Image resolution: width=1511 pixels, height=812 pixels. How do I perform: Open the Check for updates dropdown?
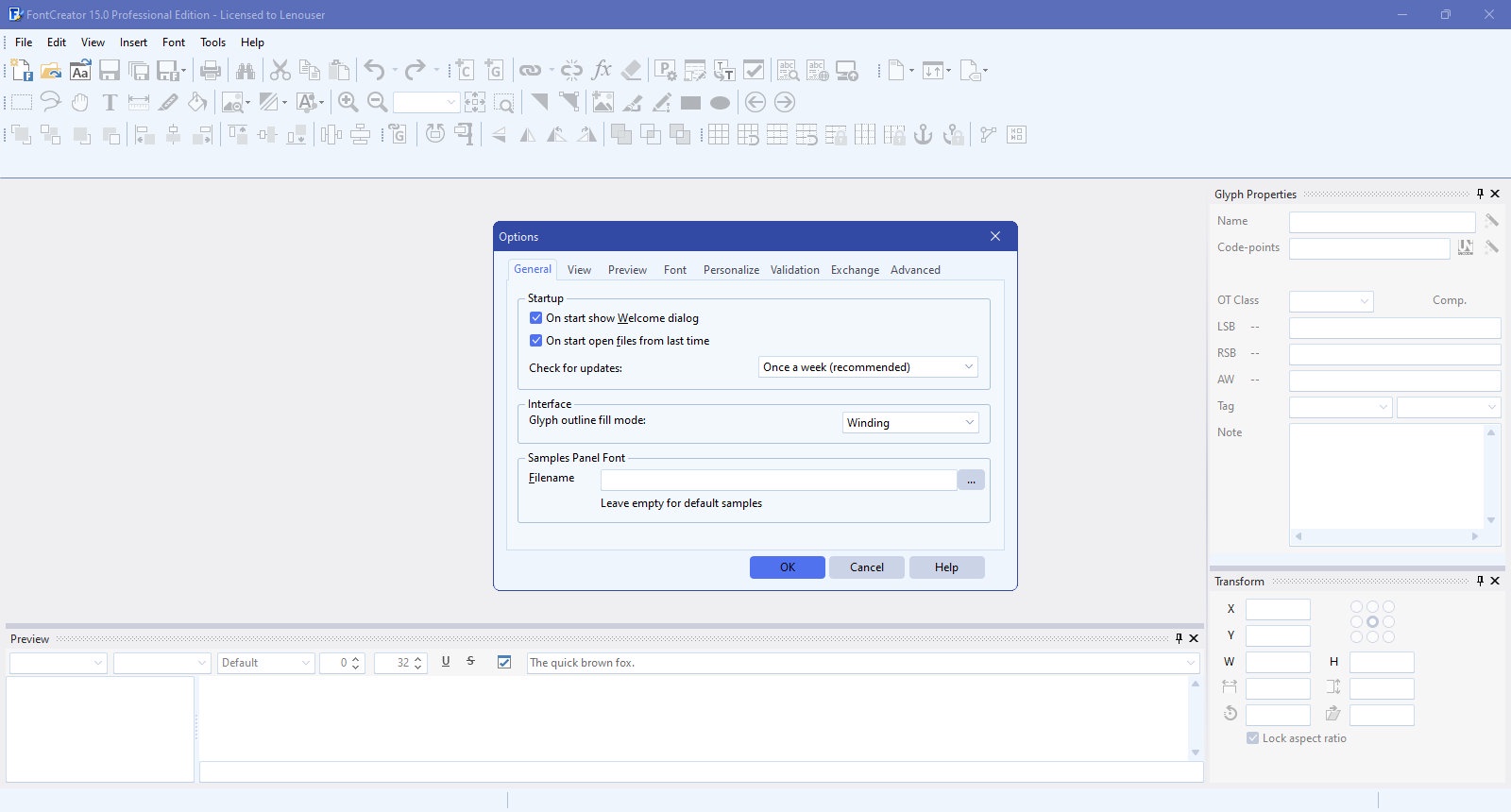[x=868, y=367]
